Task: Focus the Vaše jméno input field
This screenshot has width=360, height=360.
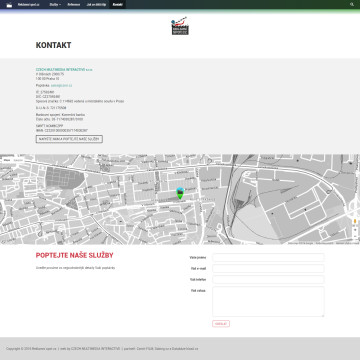Action: click(268, 257)
